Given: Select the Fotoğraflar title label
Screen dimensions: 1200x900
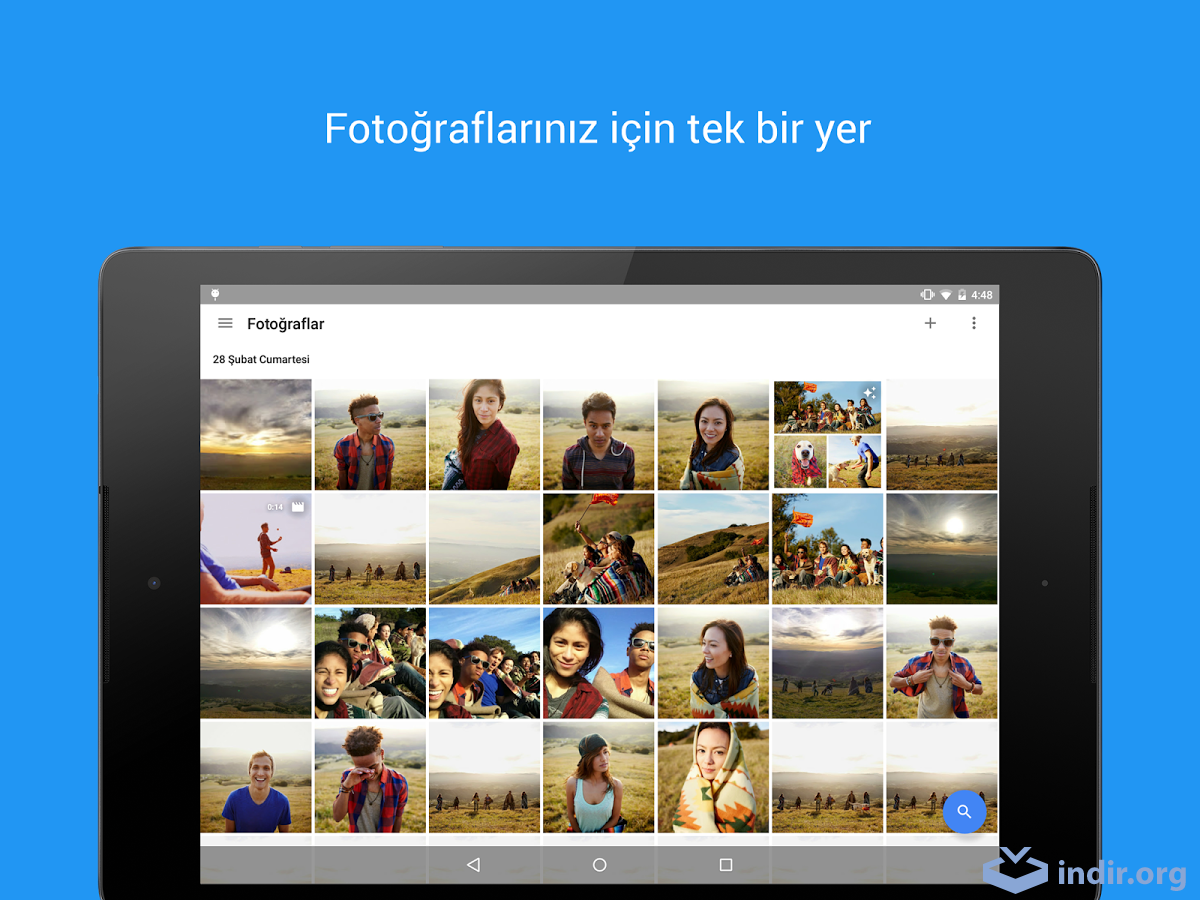Looking at the screenshot, I should coord(286,323).
